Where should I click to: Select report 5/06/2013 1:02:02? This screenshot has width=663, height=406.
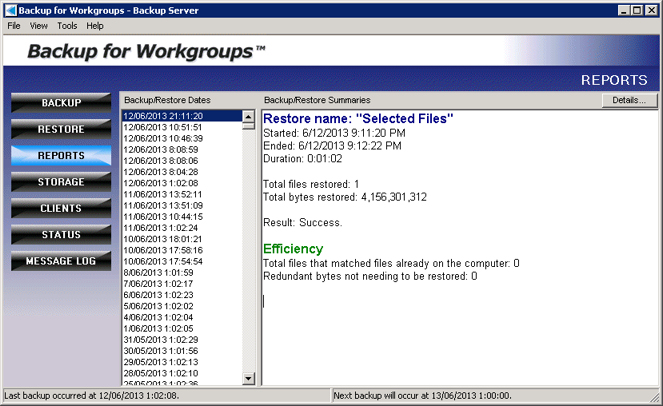(182, 306)
